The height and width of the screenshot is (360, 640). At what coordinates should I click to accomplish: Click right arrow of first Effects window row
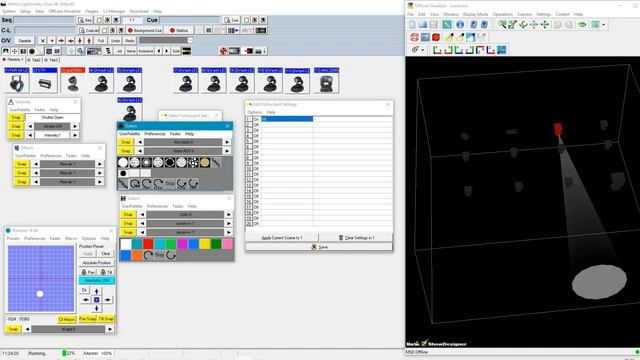coord(100,164)
